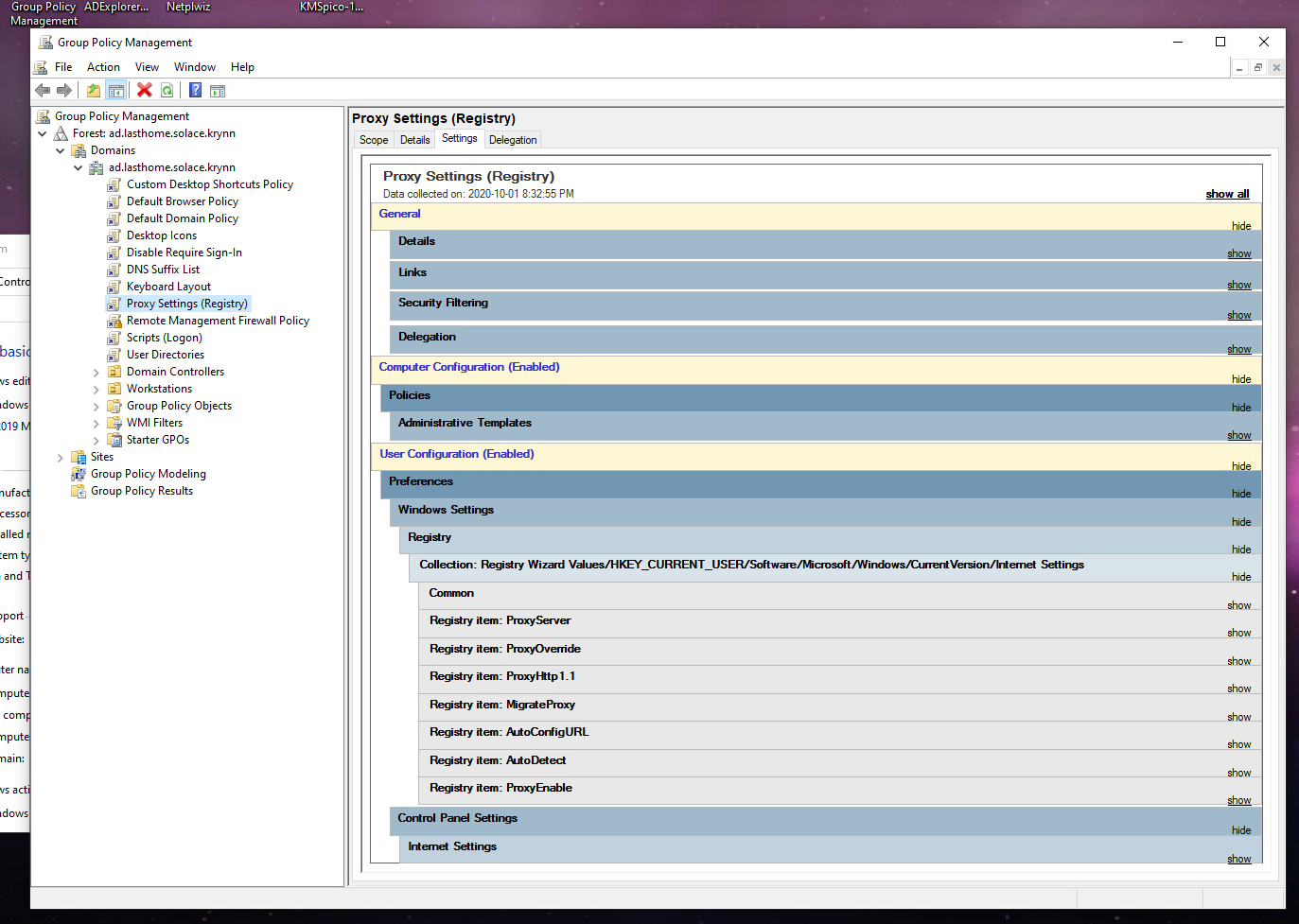Toggle Show/Hide Console Tree toolbar icon
1299x924 pixels.
tap(116, 90)
